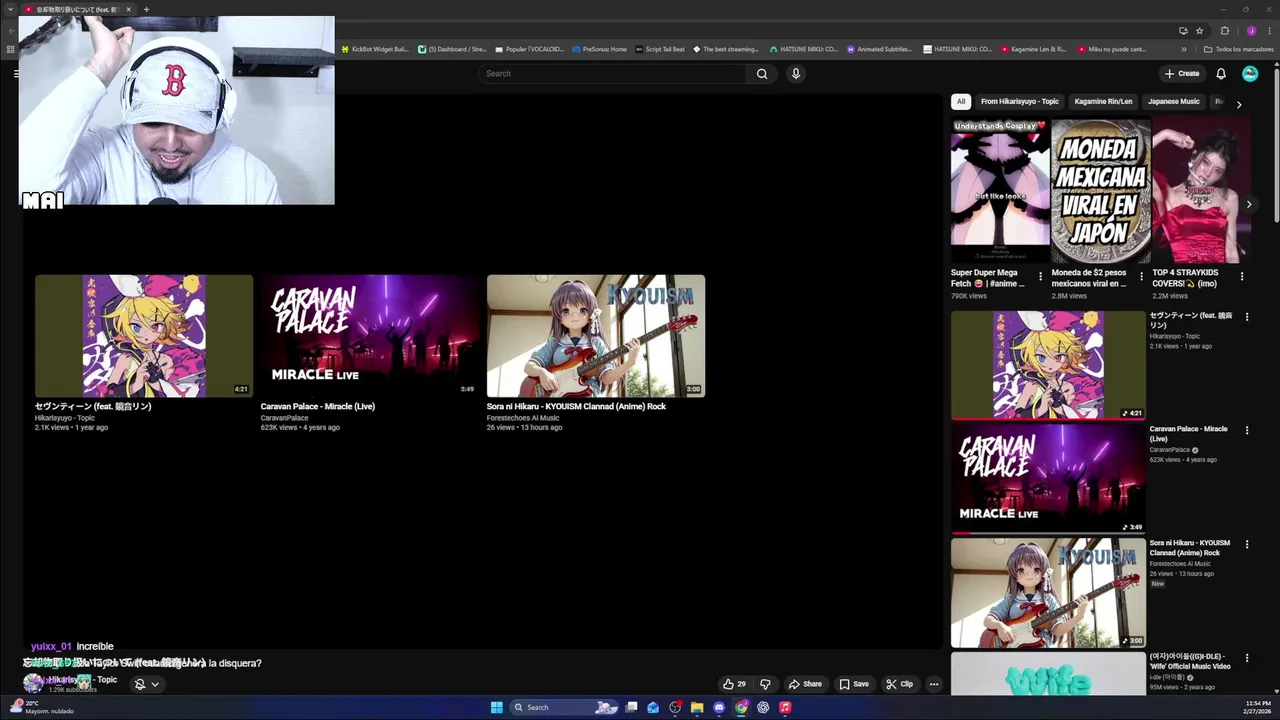Select Japanese Music filter chip

(1174, 101)
